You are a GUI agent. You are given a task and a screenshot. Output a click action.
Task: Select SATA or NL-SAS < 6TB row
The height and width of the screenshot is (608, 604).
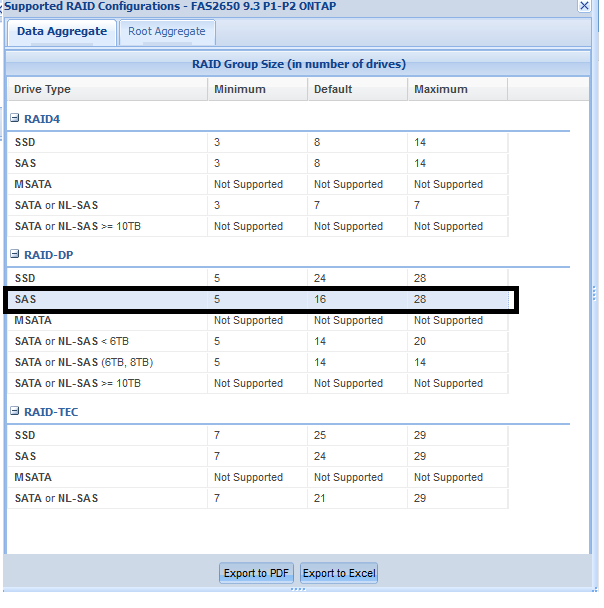(x=258, y=341)
